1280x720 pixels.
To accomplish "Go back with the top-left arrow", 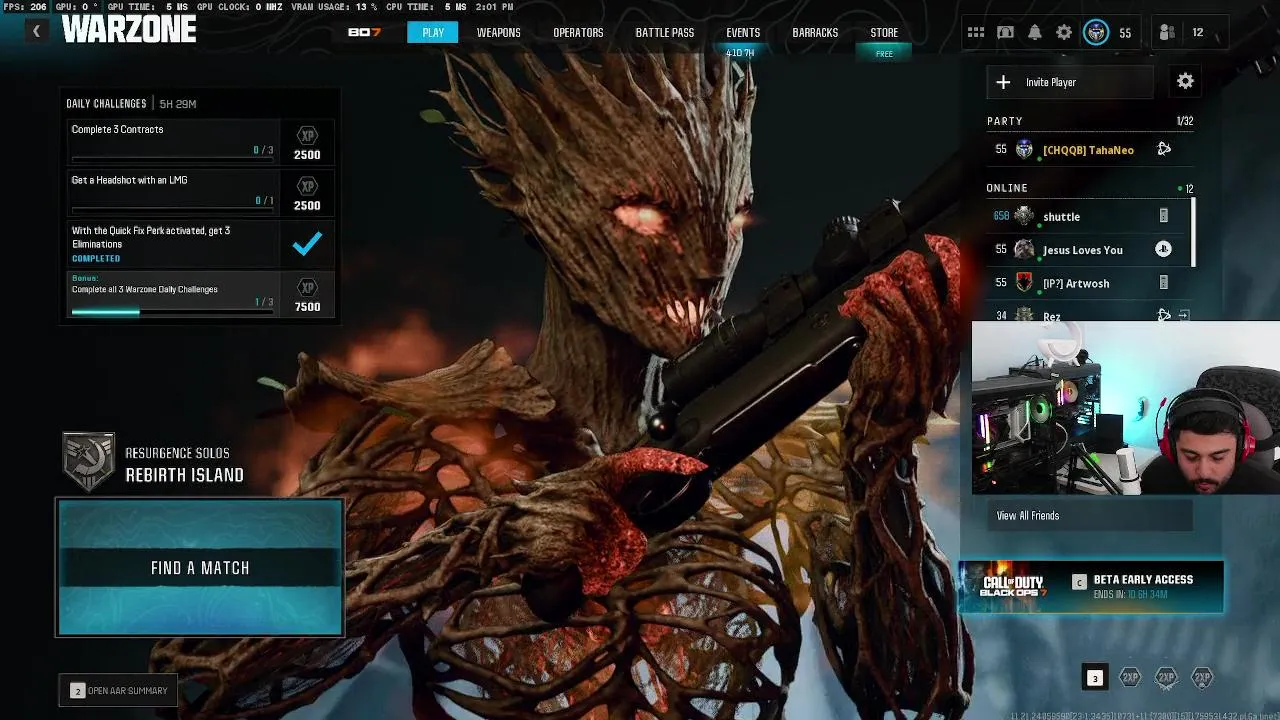I will tap(36, 31).
